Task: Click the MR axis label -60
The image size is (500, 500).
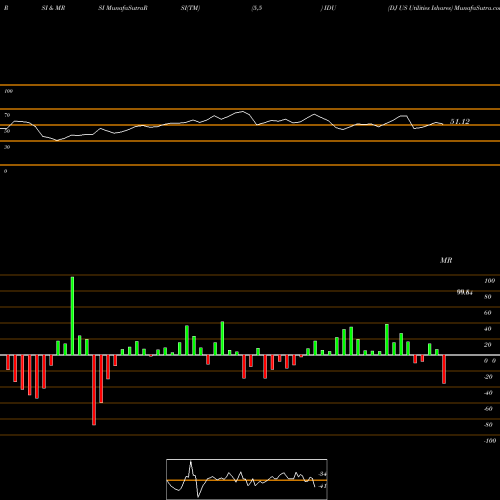Action: (x=488, y=409)
